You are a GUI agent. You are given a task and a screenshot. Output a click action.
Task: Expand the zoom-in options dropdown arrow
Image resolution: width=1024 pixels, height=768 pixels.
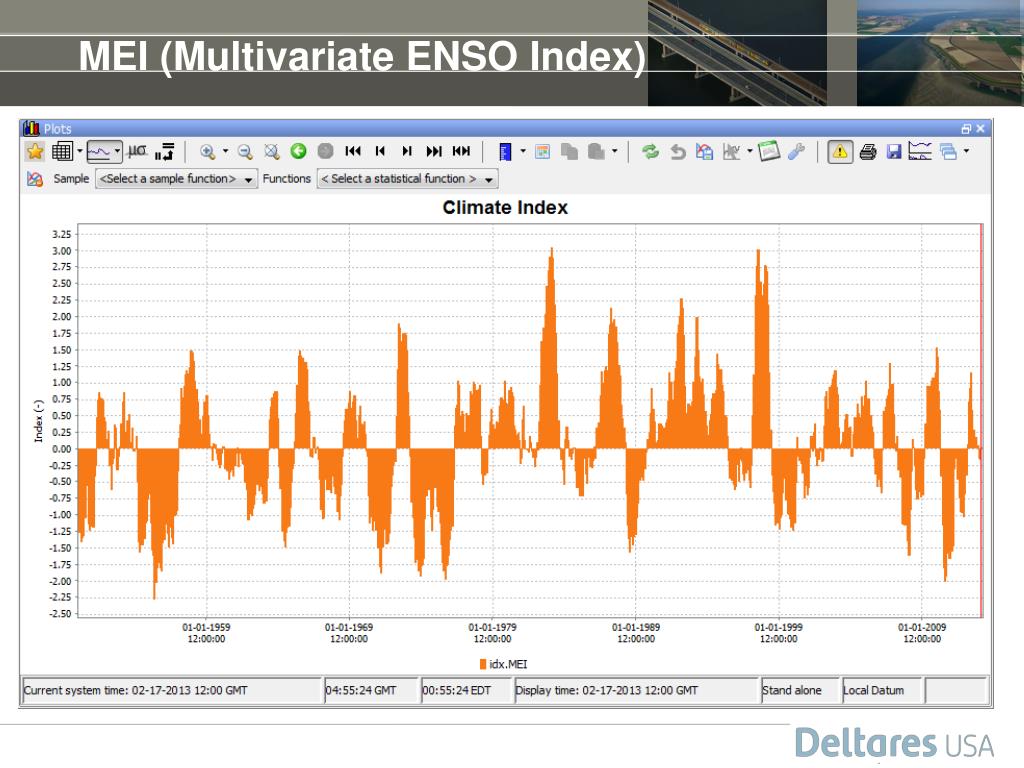click(x=225, y=152)
